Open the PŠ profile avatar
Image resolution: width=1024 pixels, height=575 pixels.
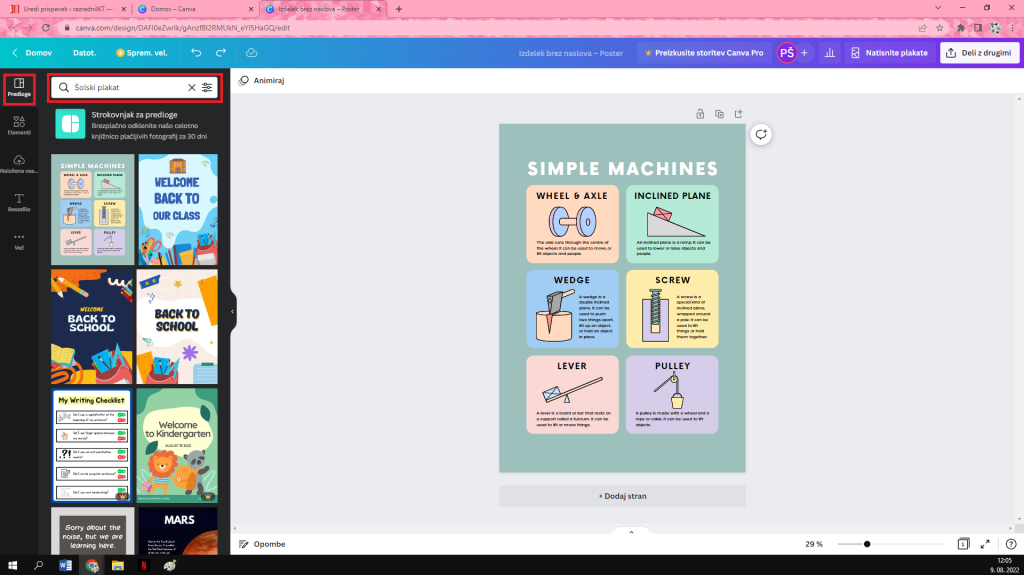787,53
